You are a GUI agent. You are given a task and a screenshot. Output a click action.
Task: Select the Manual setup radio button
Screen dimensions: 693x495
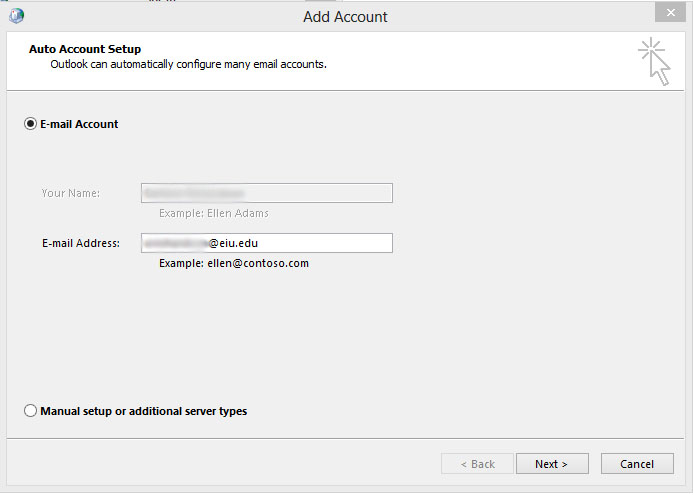click(31, 411)
